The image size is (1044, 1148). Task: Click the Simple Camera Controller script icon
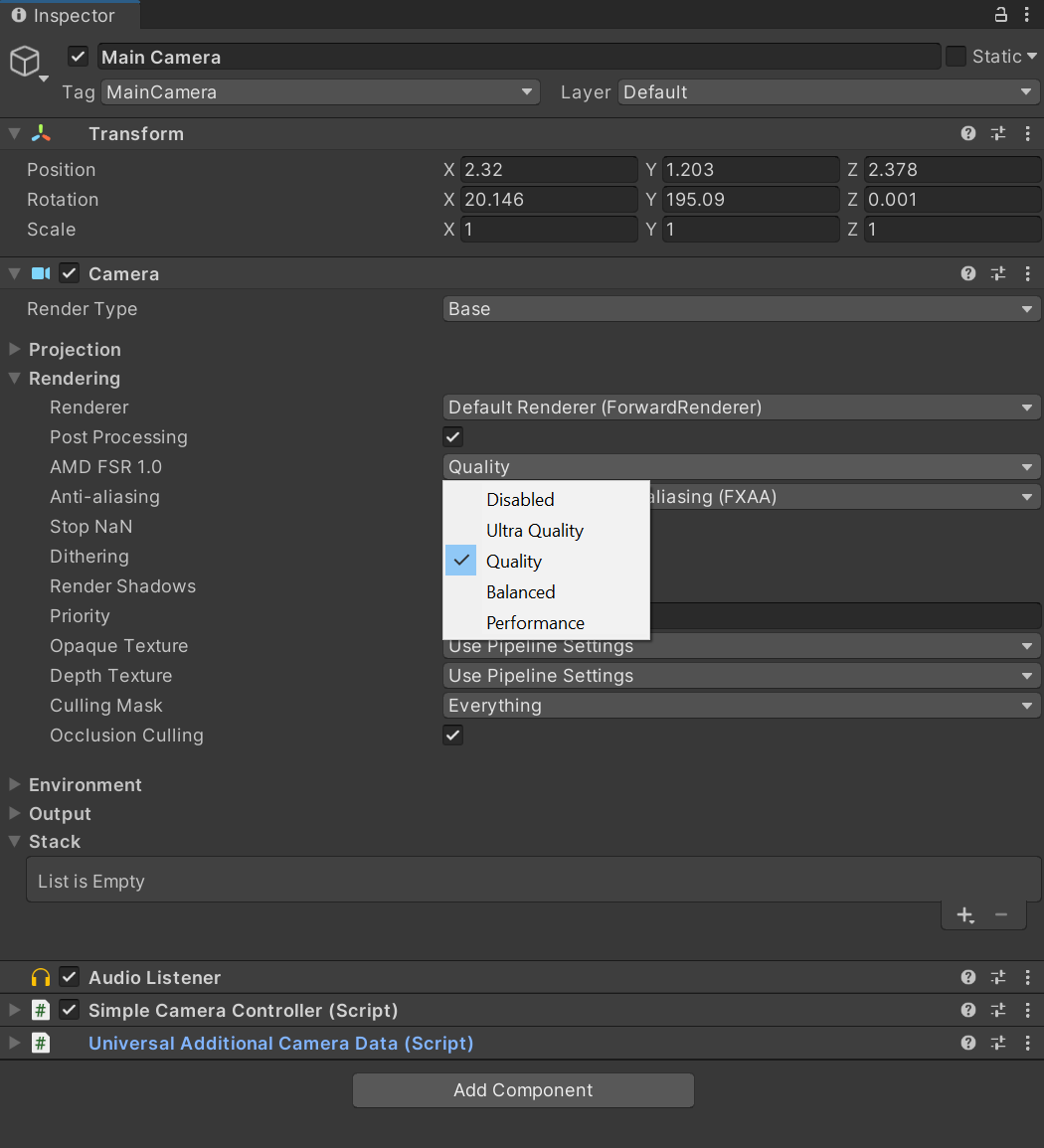(x=40, y=1010)
